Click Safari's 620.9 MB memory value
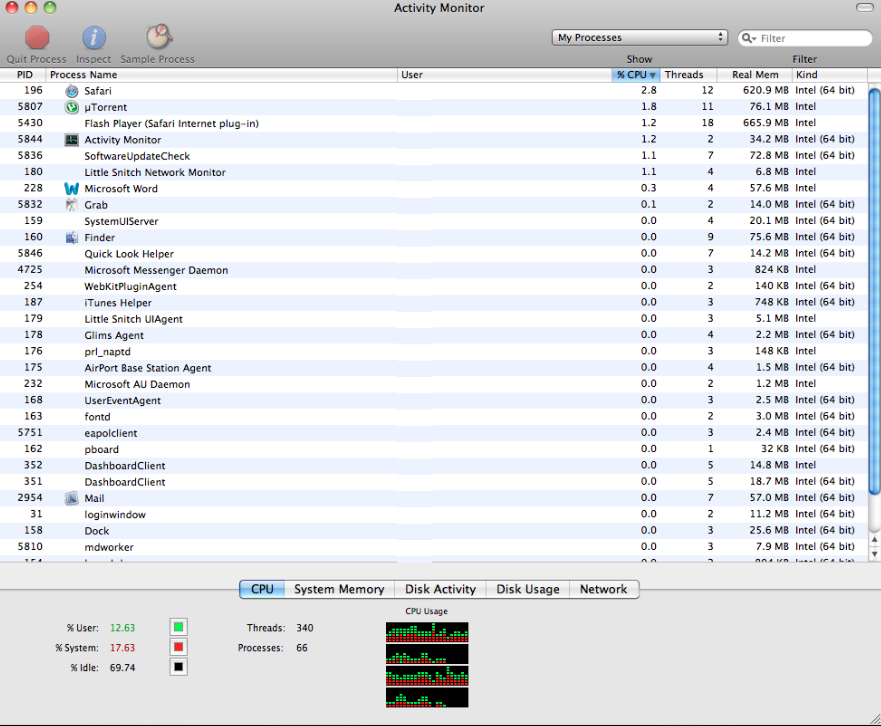The height and width of the screenshot is (726, 881). coord(766,90)
